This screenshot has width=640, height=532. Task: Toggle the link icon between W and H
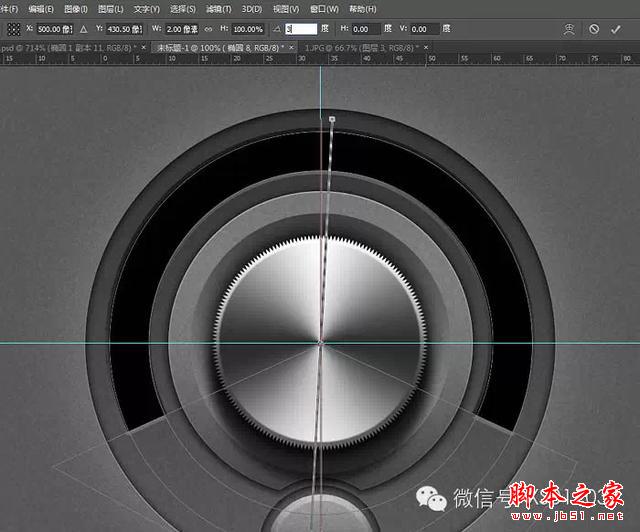tap(208, 29)
